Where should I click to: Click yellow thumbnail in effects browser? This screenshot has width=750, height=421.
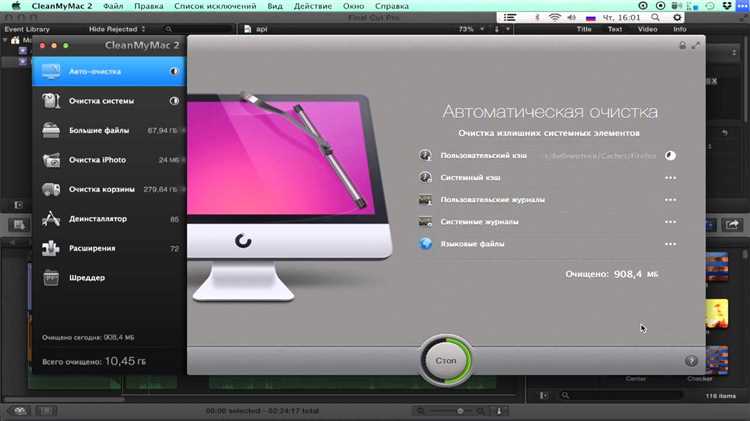(717, 314)
